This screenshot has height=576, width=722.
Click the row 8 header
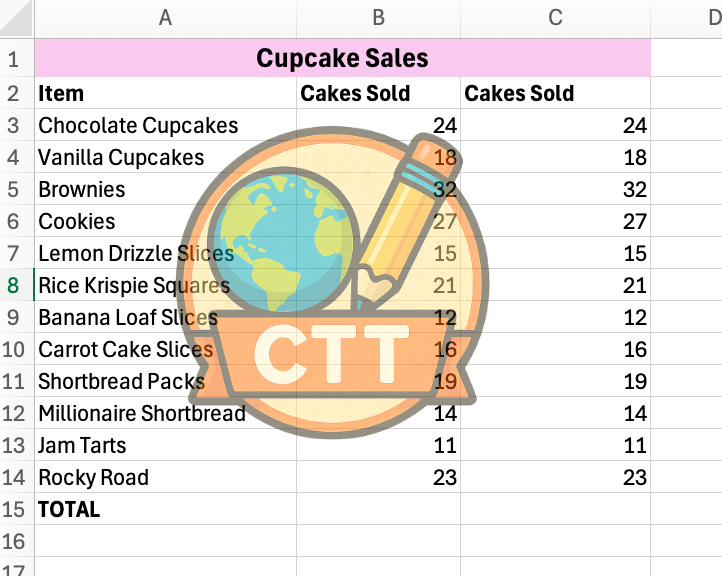tap(14, 285)
